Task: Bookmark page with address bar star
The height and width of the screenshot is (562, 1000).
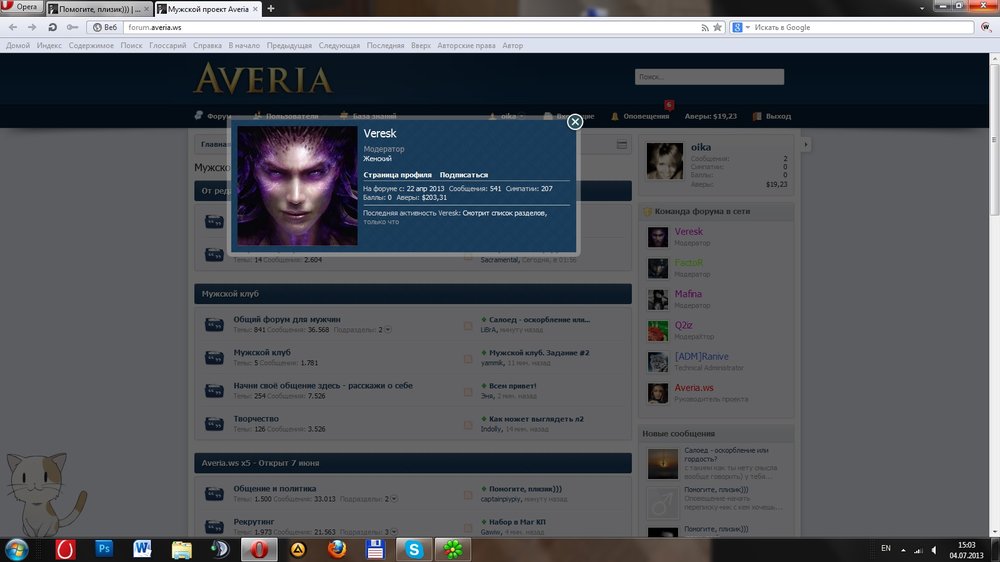Action: 717,27
